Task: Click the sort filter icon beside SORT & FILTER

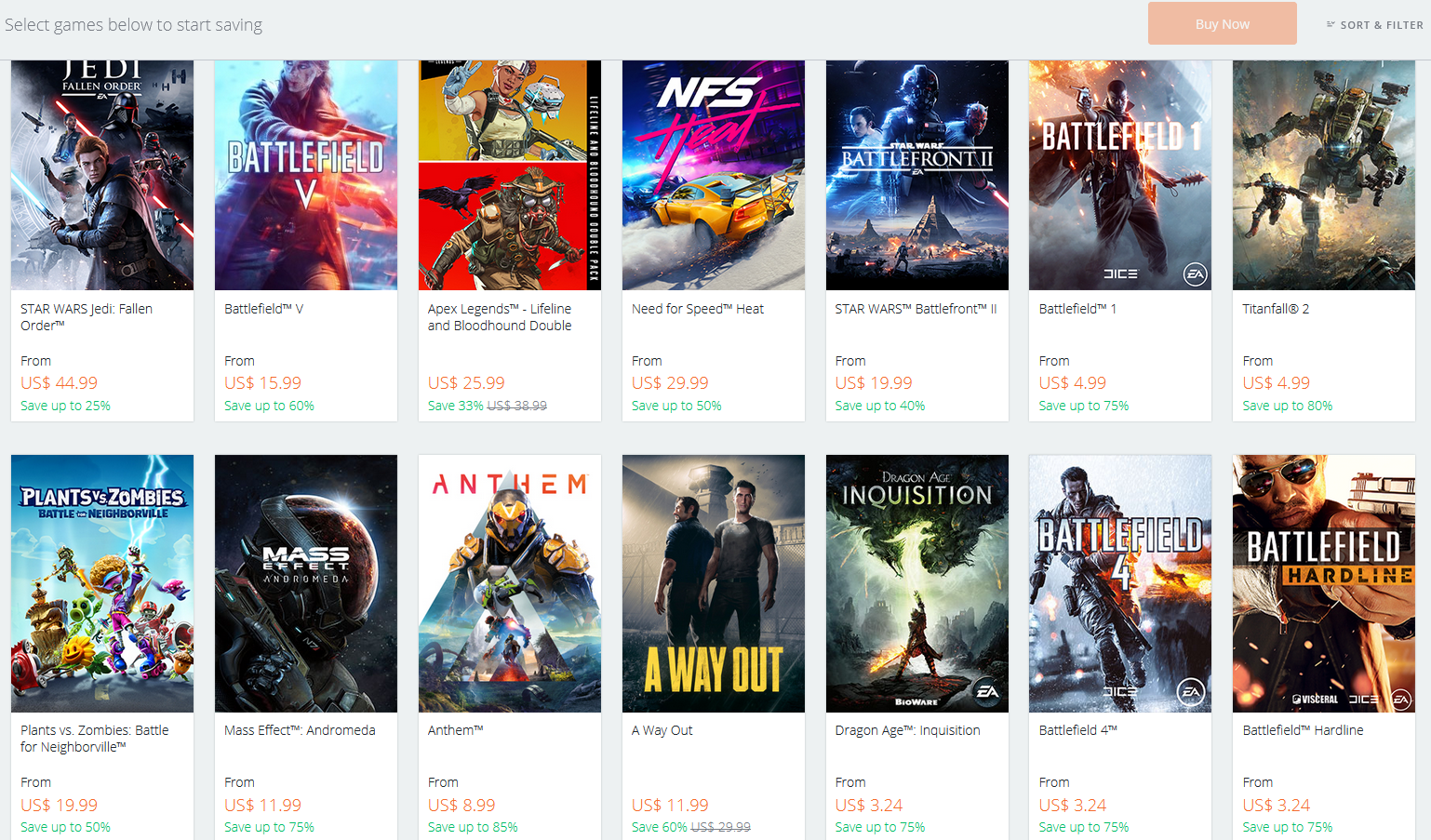Action: click(x=1331, y=25)
